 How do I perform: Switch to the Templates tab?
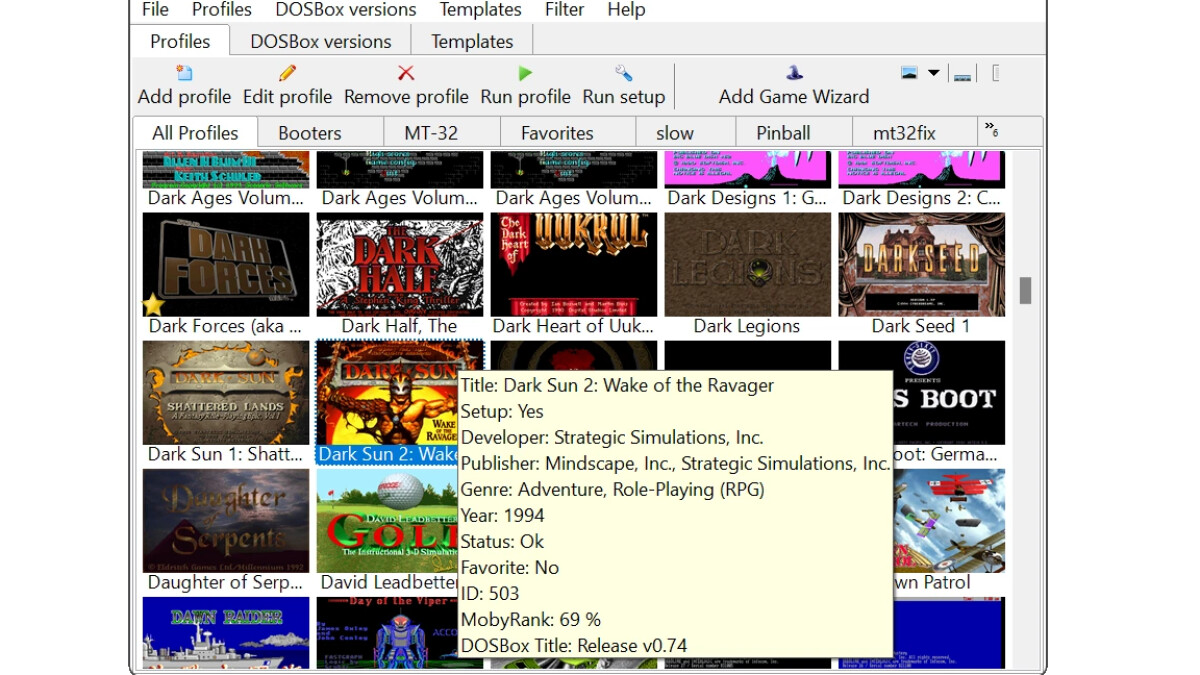472,41
